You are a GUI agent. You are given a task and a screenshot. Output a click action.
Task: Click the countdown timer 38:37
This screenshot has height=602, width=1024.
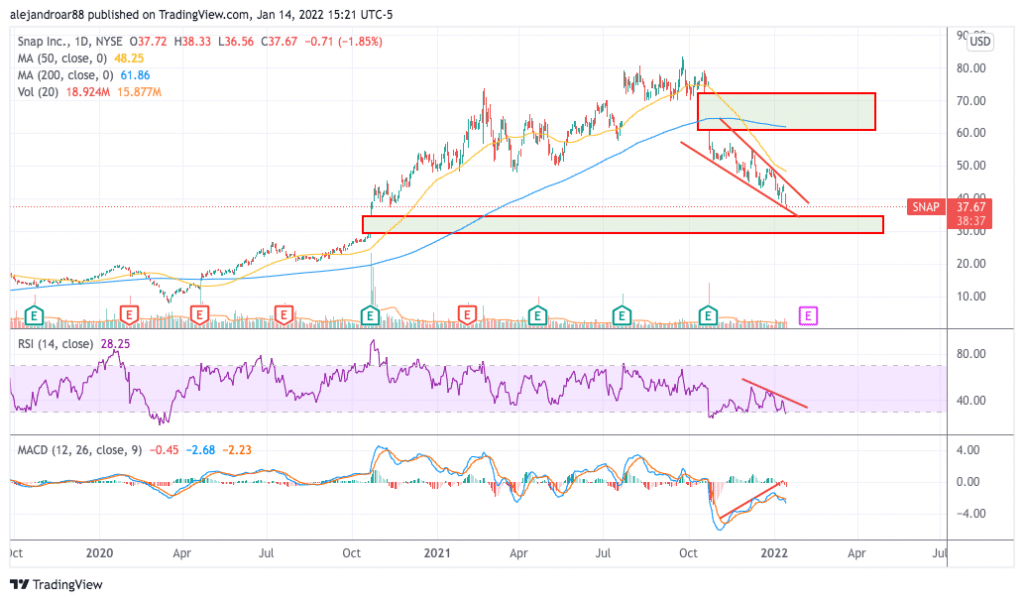point(971,221)
